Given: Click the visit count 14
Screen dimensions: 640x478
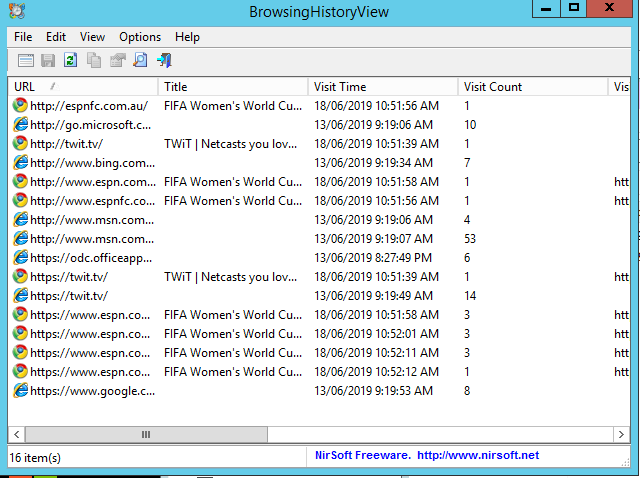Looking at the screenshot, I should (x=470, y=296).
